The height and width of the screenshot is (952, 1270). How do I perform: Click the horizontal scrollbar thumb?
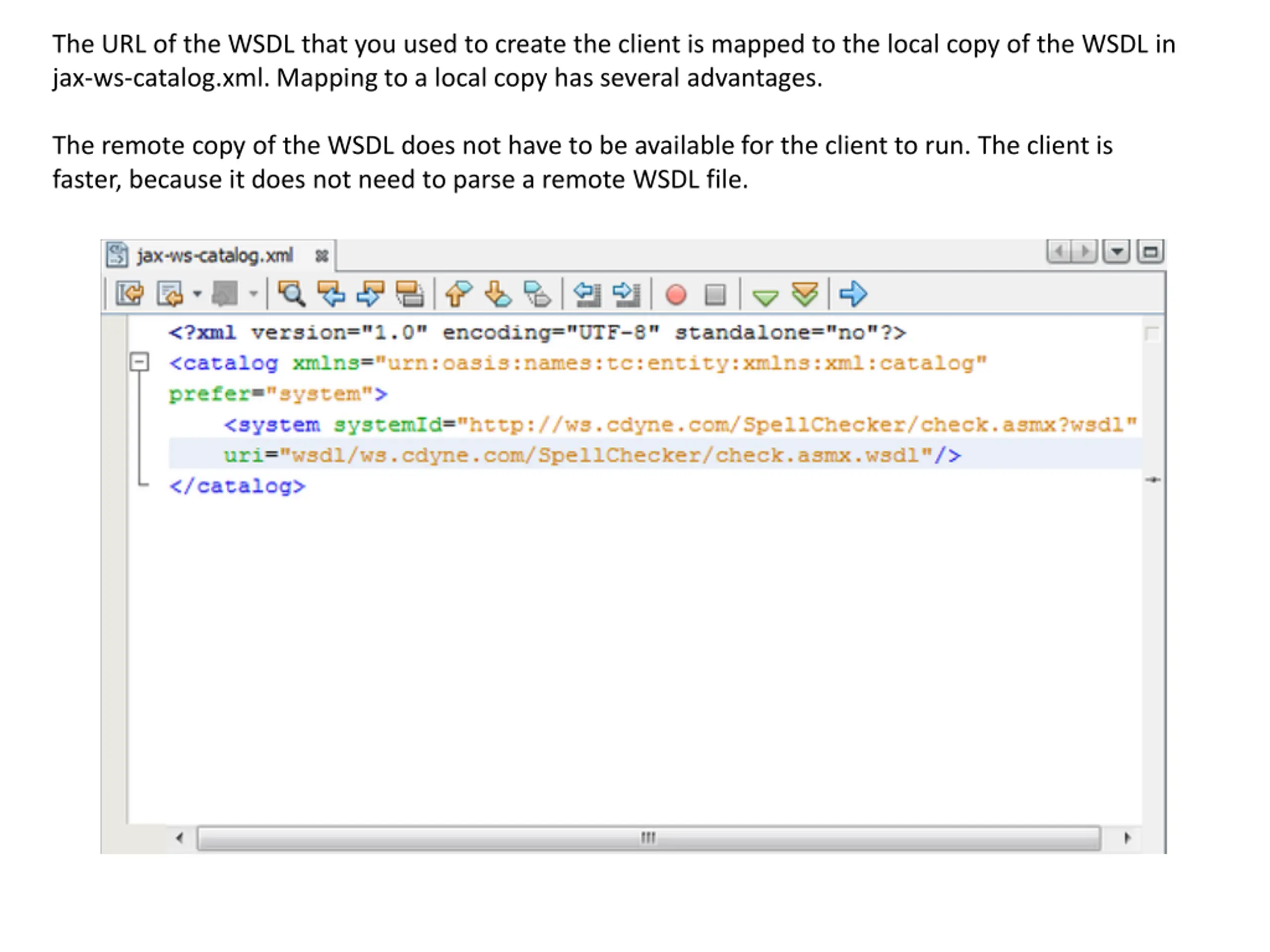(x=649, y=838)
